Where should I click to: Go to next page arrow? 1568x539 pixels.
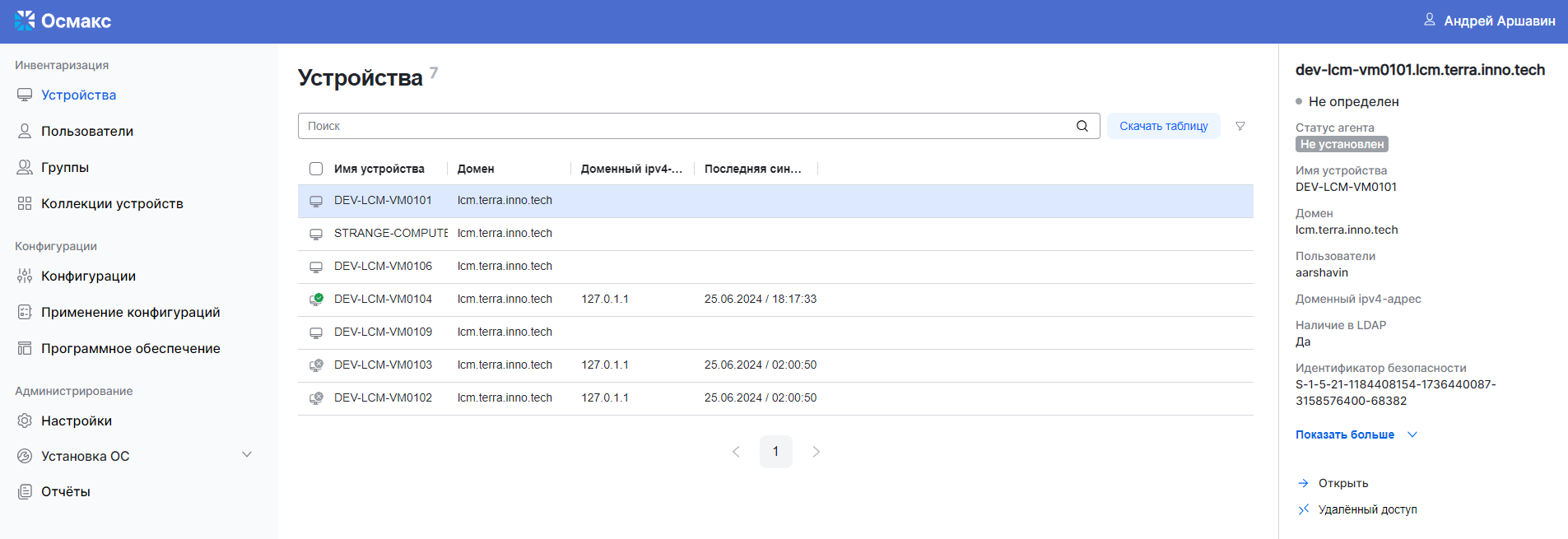click(x=816, y=452)
